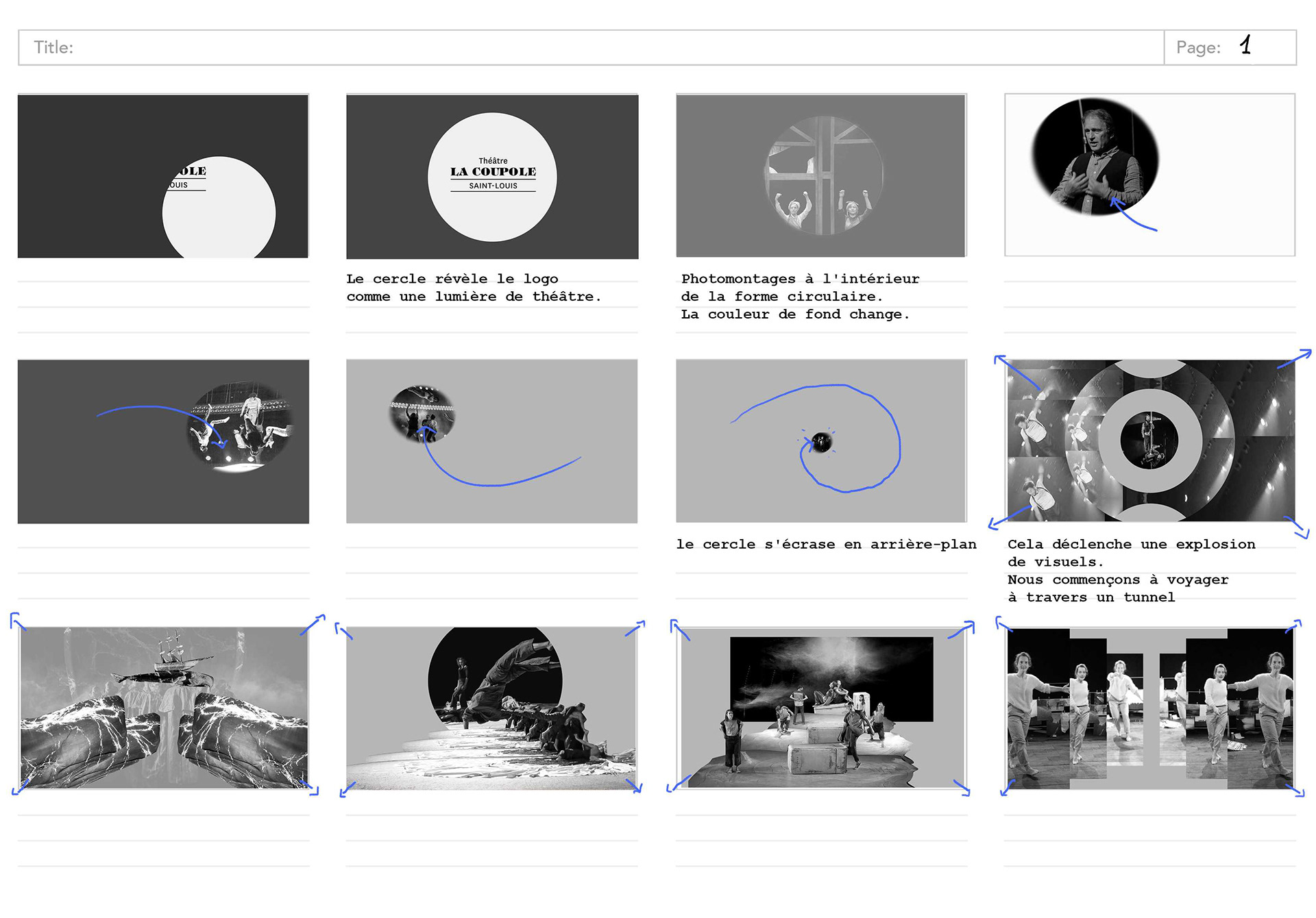
Task: Click the text 'de la forme circulaire.'
Action: 782,297
